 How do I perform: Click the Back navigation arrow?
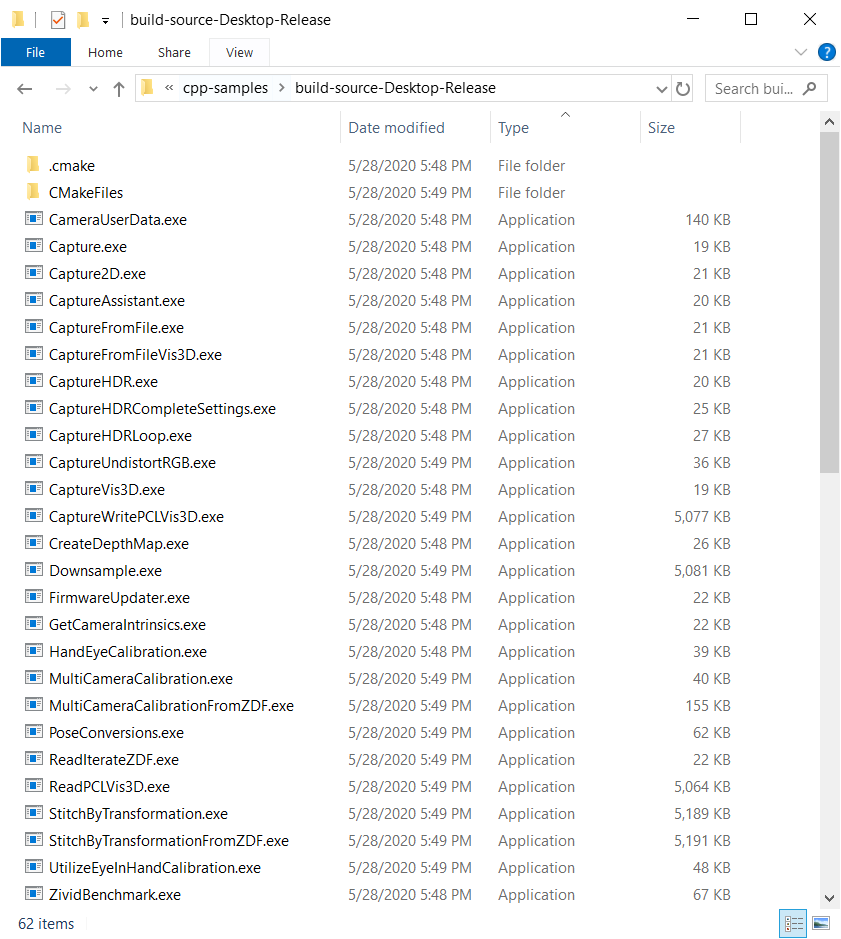[25, 89]
